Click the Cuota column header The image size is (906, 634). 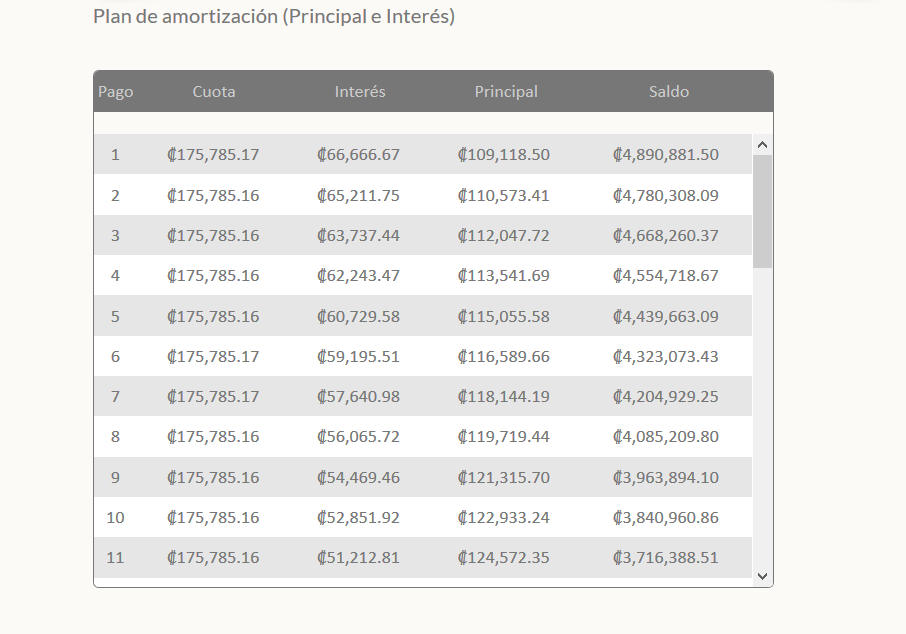tap(214, 92)
